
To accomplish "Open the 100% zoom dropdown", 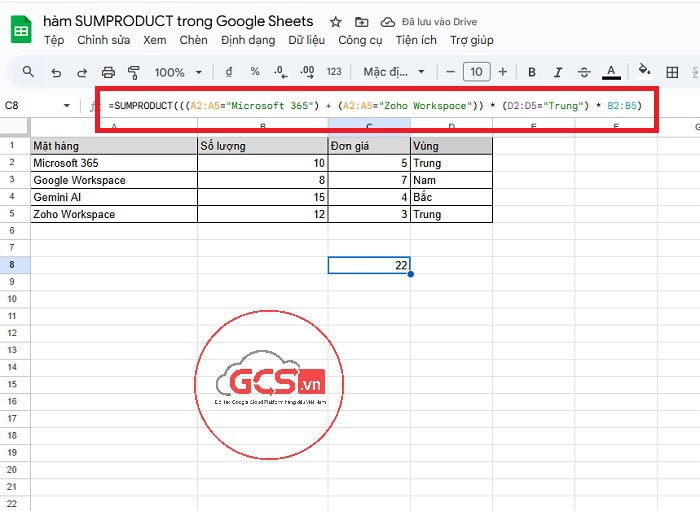I will click(177, 72).
